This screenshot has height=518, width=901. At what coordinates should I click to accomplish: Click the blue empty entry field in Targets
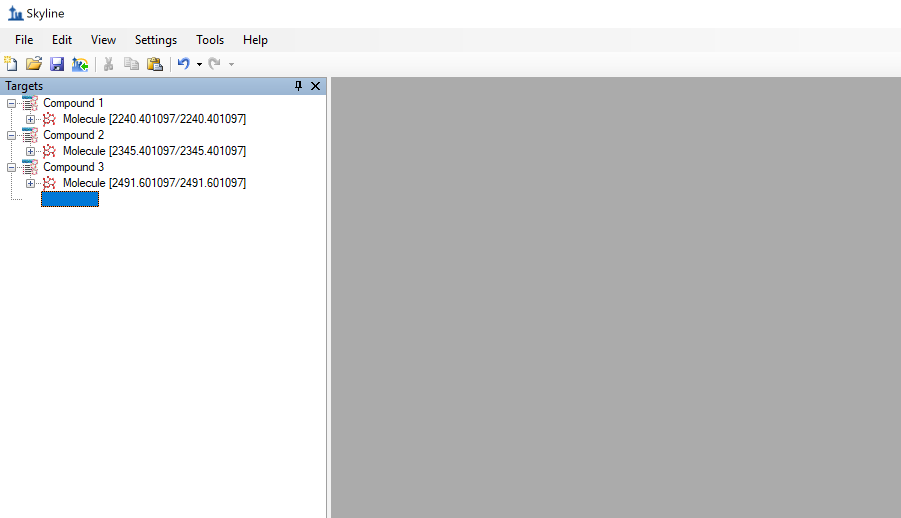70,199
